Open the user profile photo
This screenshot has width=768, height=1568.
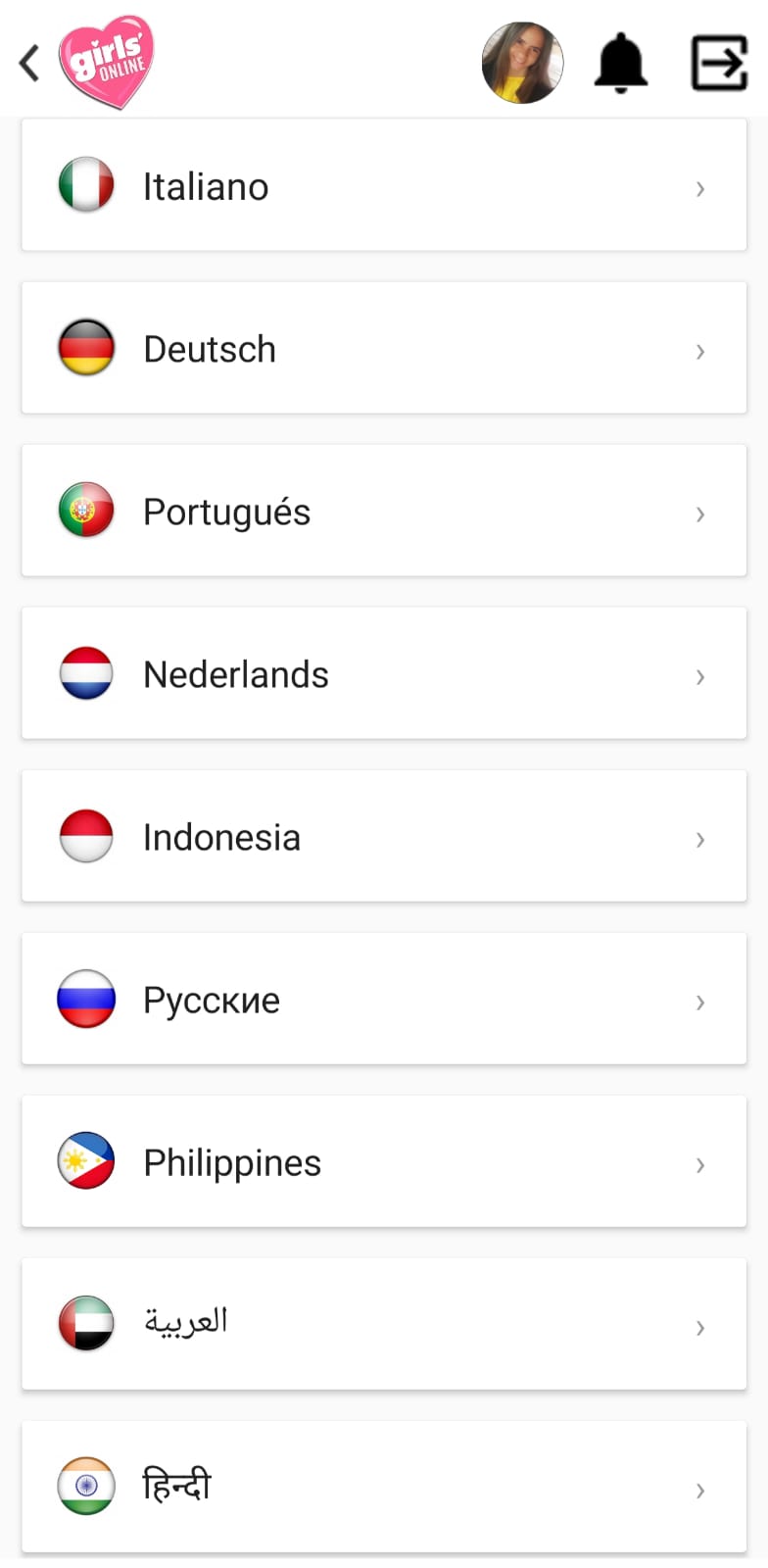[522, 63]
